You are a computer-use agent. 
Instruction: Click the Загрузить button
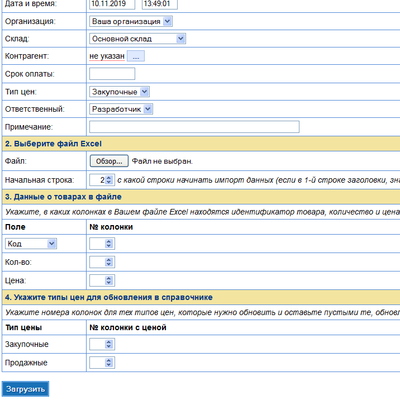point(25,389)
